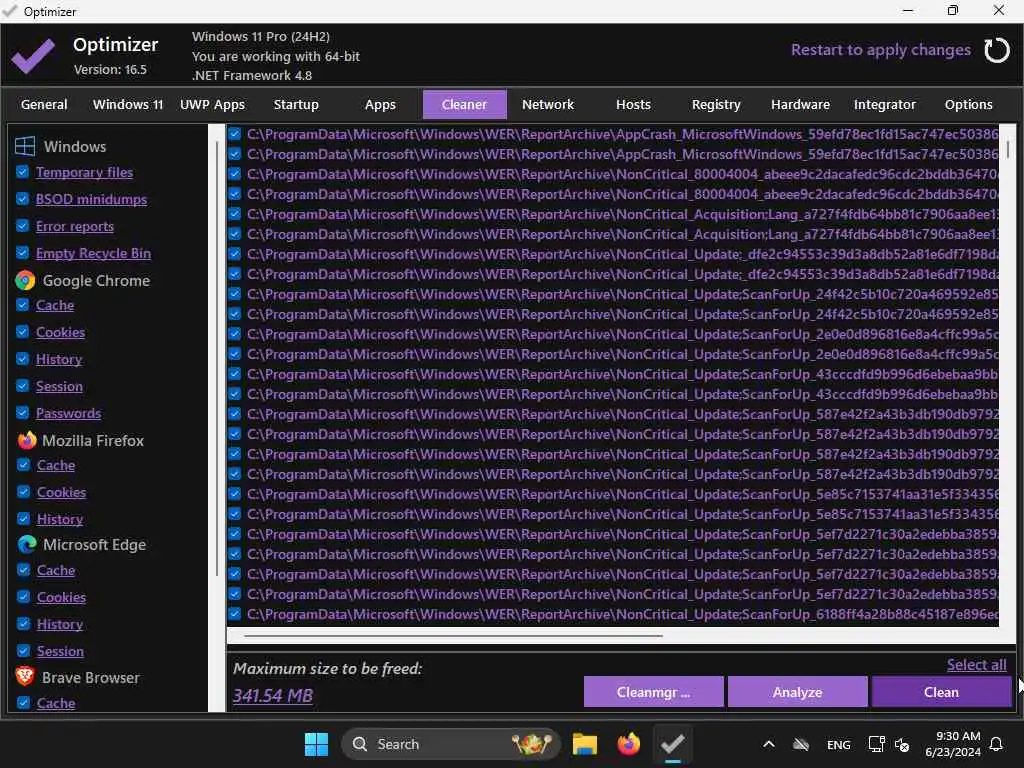Select the first NonCritical_80004004 file row
1024x768 pixels.
(x=613, y=174)
